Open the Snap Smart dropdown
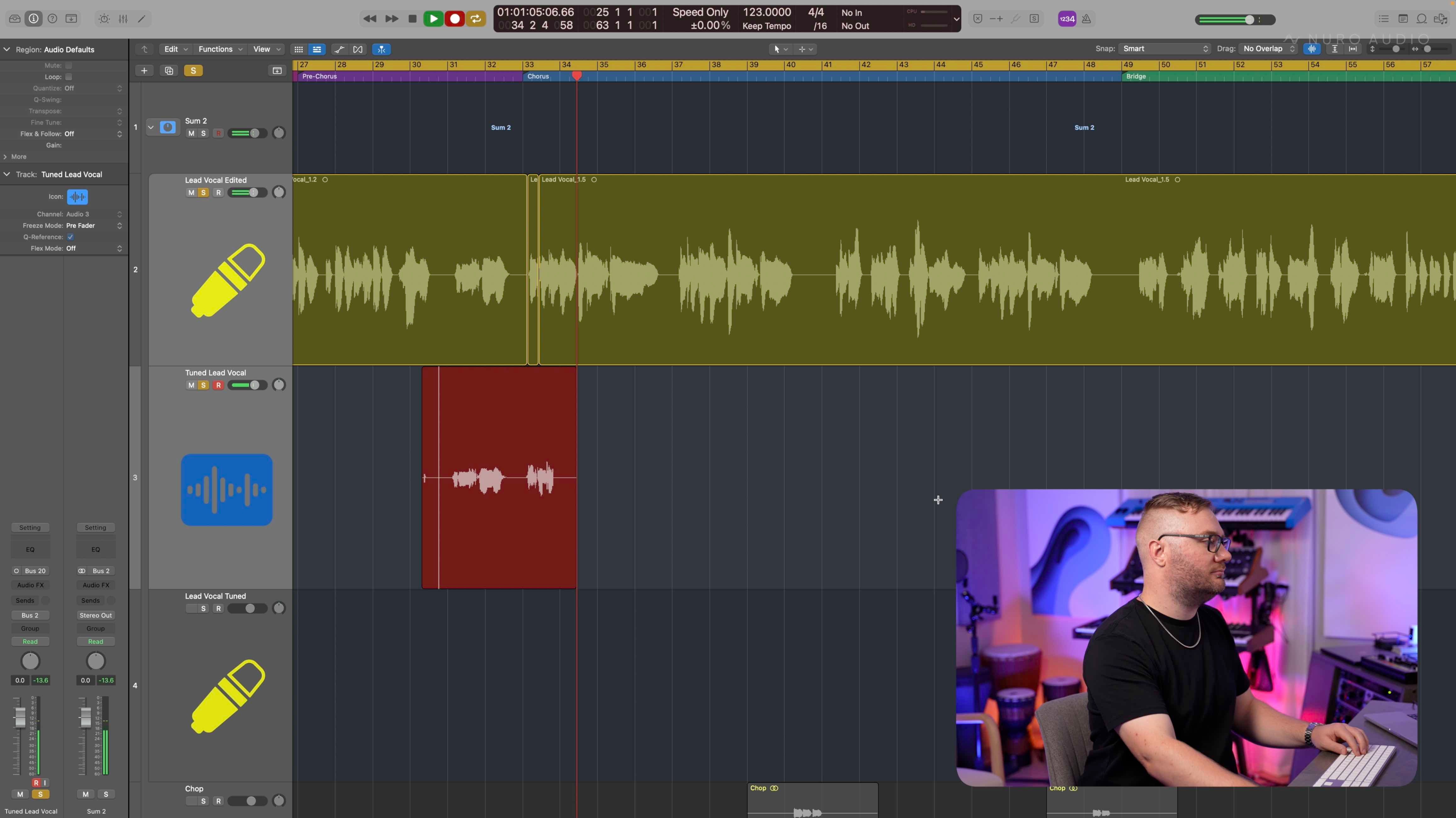This screenshot has width=1456, height=818. coord(1164,48)
